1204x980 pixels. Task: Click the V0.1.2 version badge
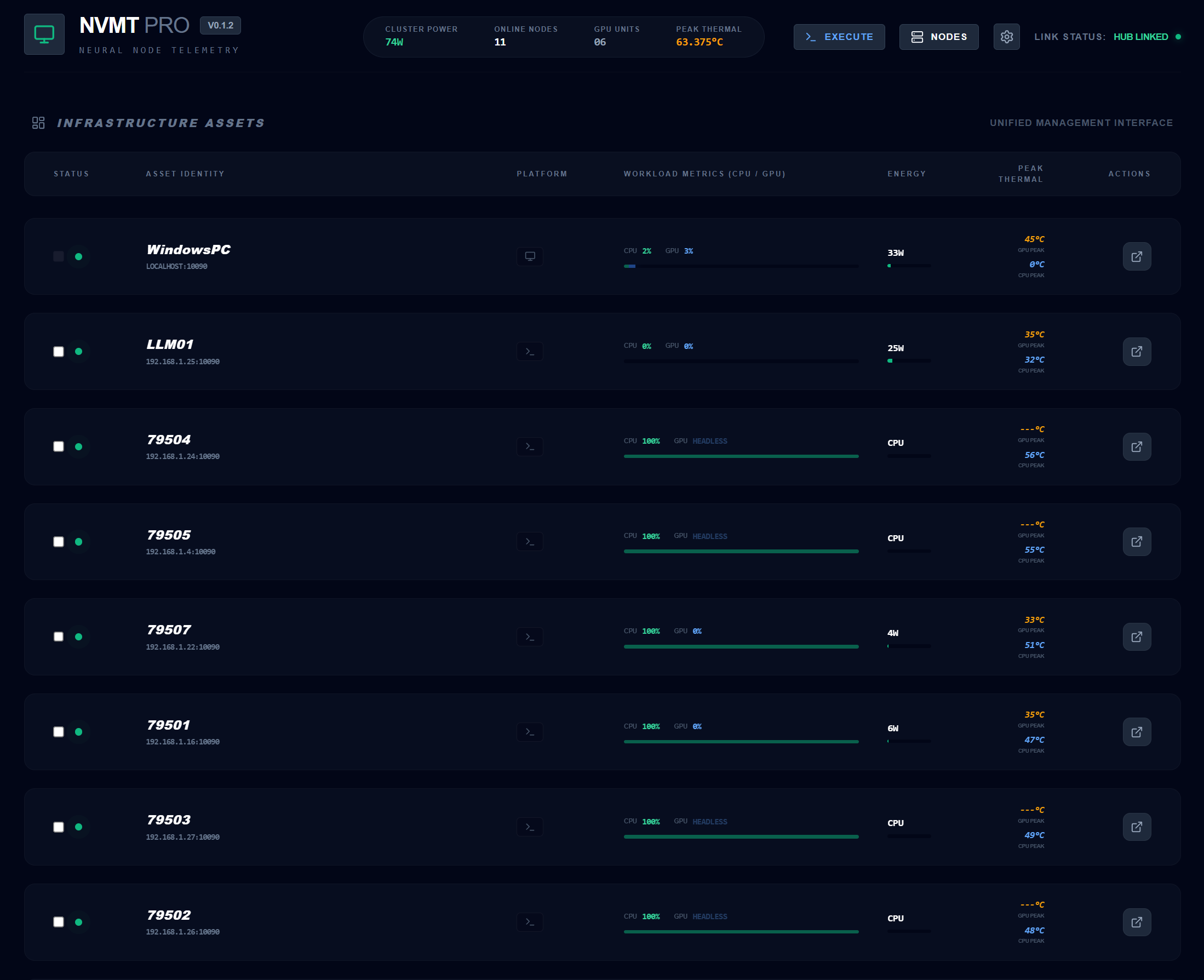(x=220, y=25)
